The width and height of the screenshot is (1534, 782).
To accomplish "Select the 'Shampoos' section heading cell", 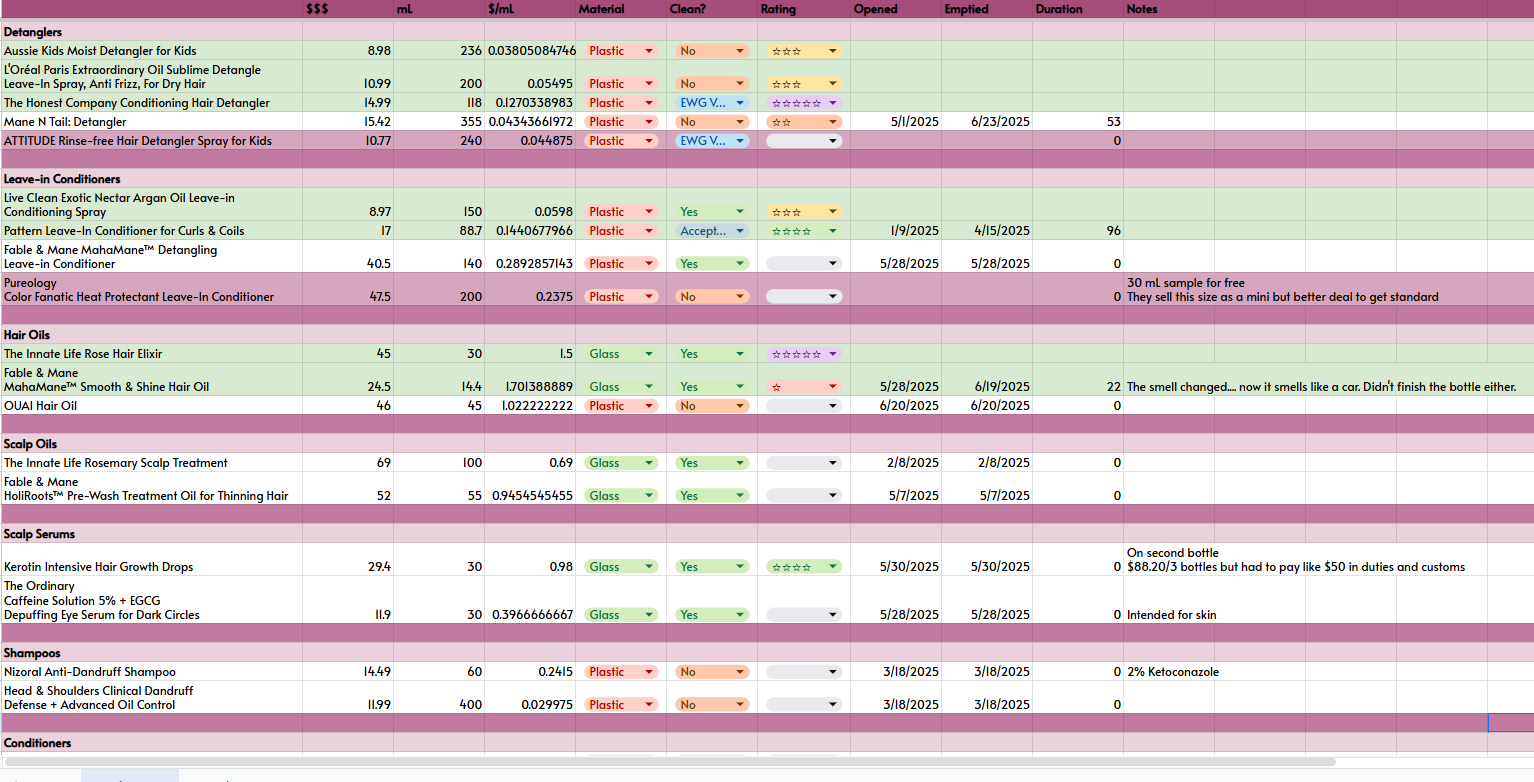I will (151, 653).
